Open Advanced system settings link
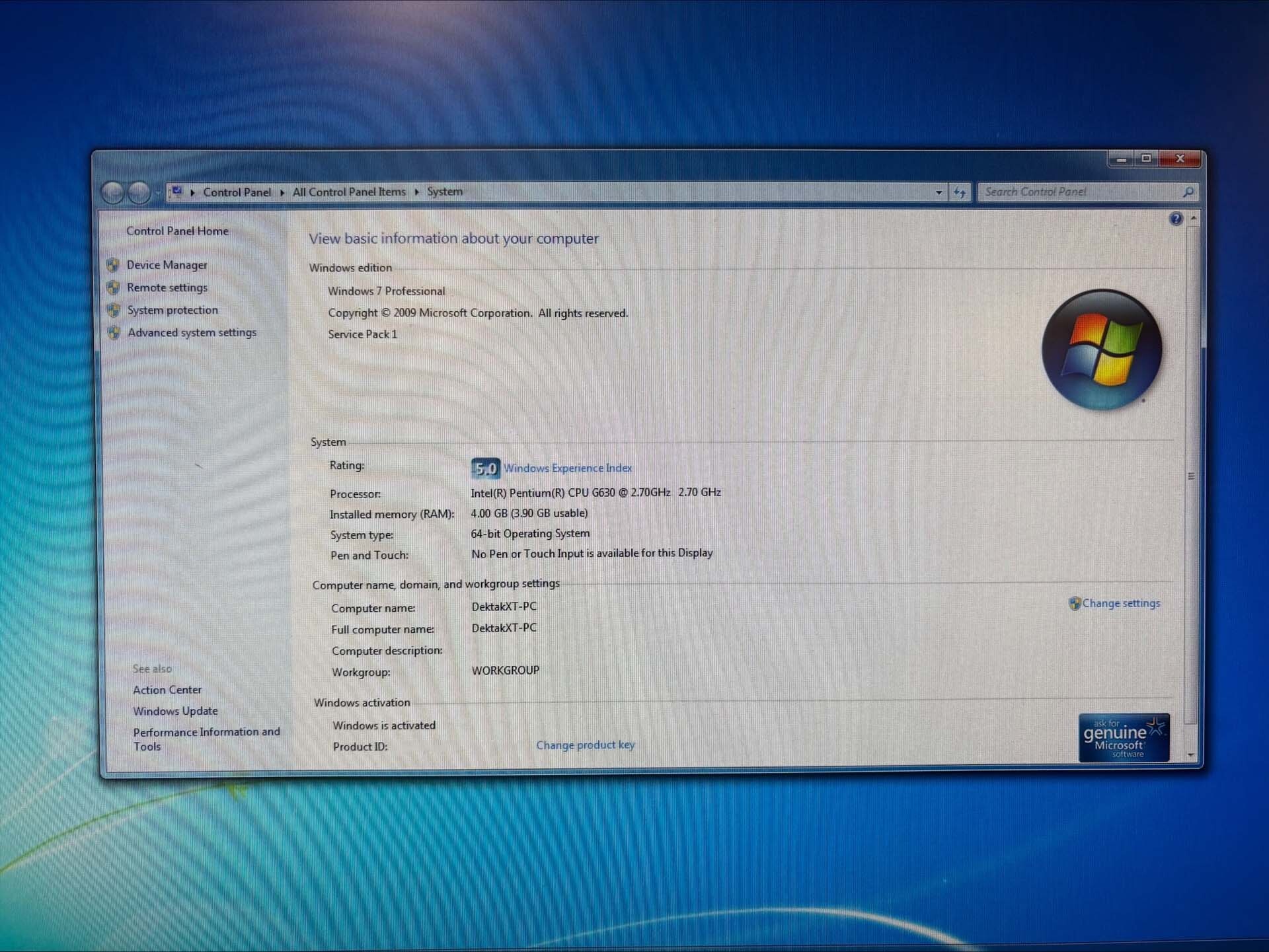The height and width of the screenshot is (952, 1269). (192, 332)
